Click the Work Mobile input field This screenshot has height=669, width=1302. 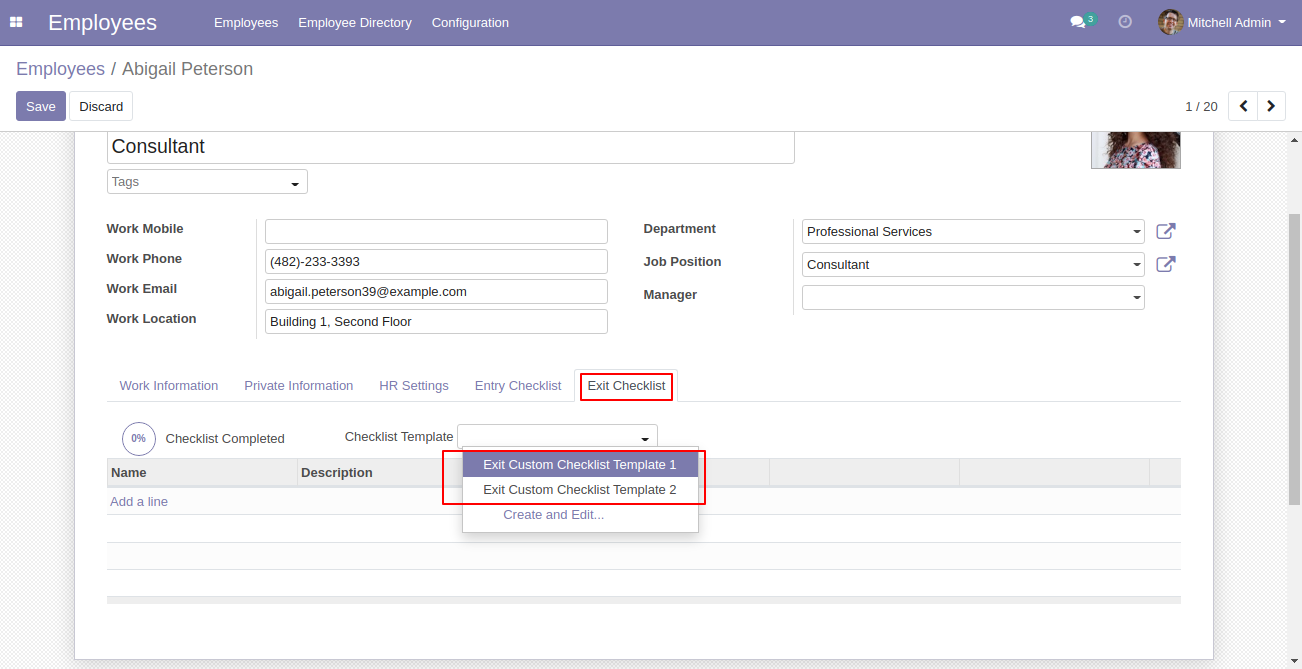point(436,232)
